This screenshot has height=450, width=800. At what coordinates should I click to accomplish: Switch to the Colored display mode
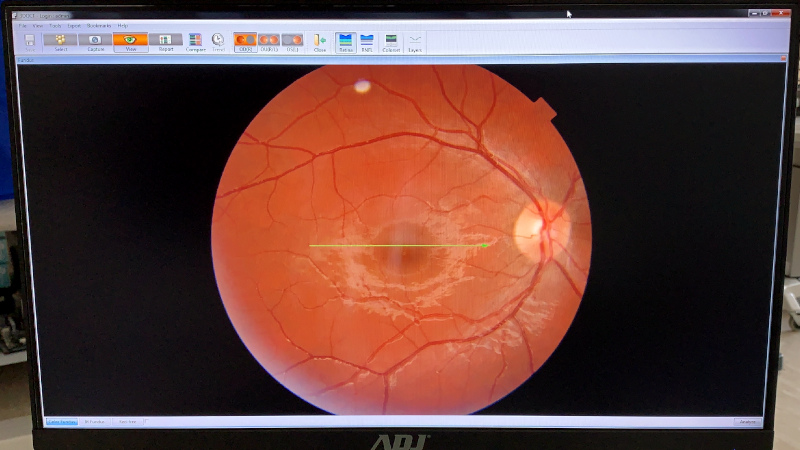click(391, 41)
